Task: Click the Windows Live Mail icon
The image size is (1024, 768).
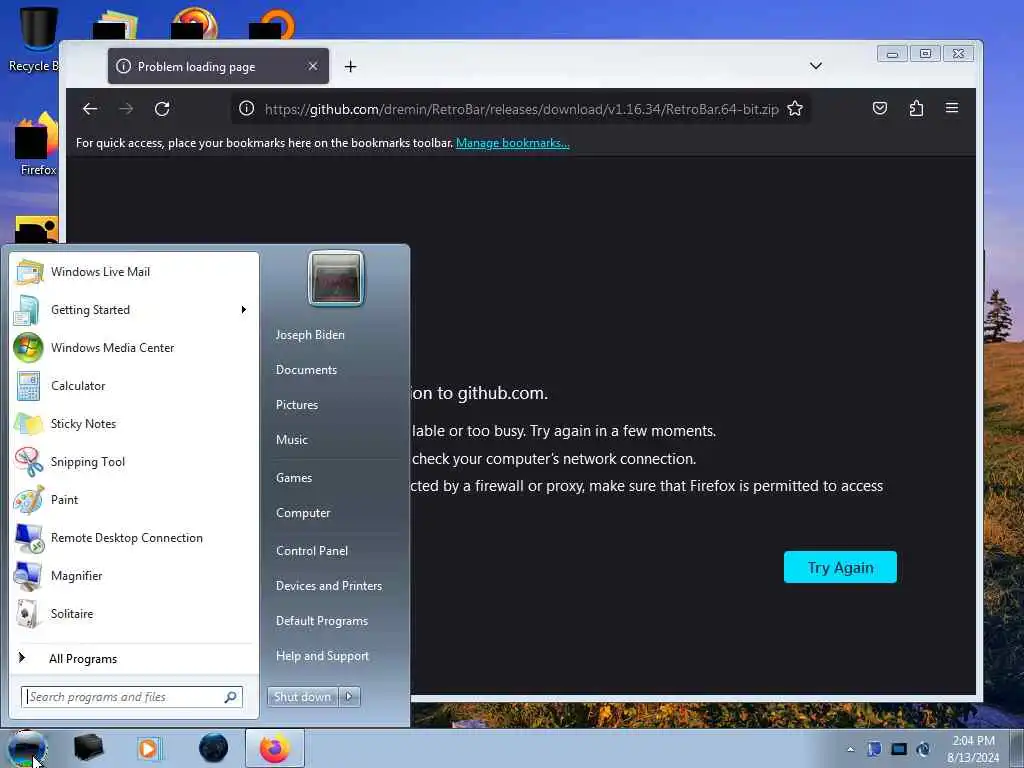Action: pos(28,272)
